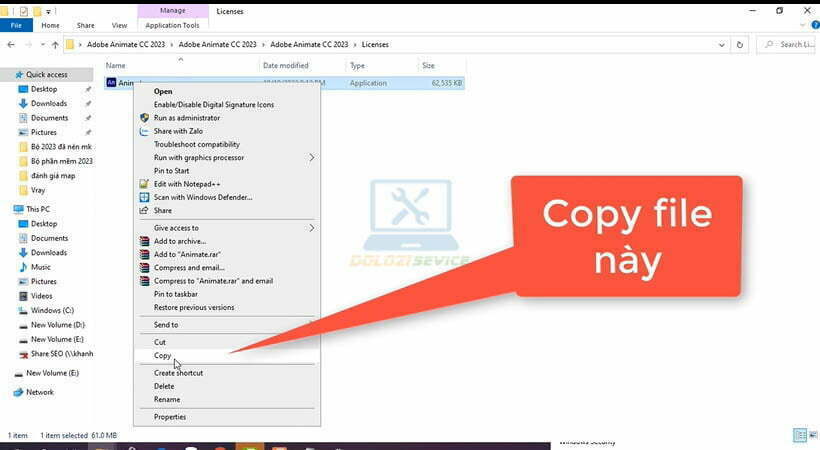The image size is (820, 450).
Task: Click the Up arrow navigation icon
Action: pos(54,44)
